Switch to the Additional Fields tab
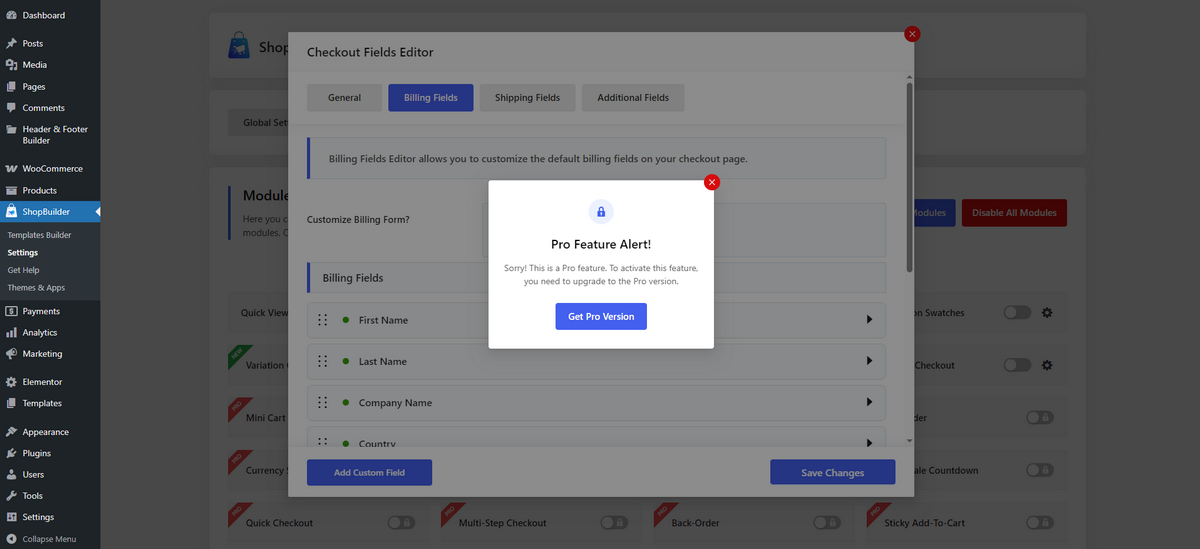This screenshot has height=549, width=1200. pyautogui.click(x=633, y=98)
